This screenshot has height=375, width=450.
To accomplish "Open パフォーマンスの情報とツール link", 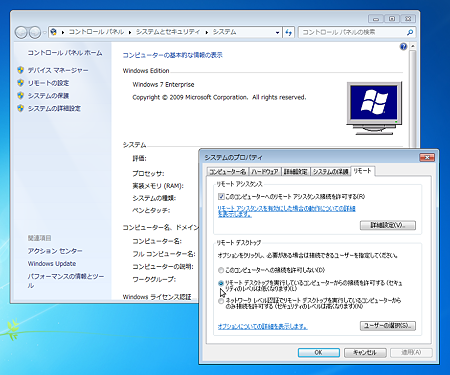I will (x=66, y=280).
